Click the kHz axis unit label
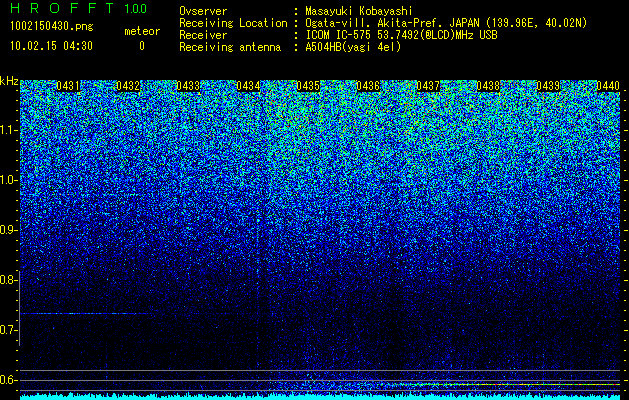This screenshot has width=629, height=400. (x=9, y=81)
